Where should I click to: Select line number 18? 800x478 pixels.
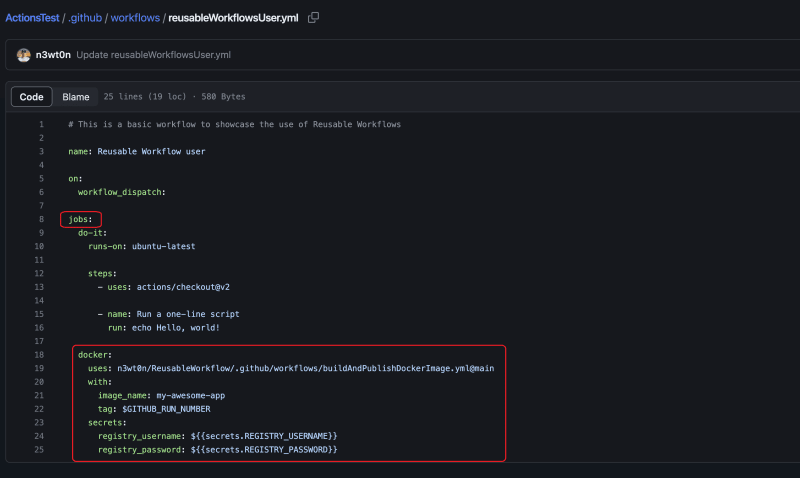pyautogui.click(x=39, y=355)
